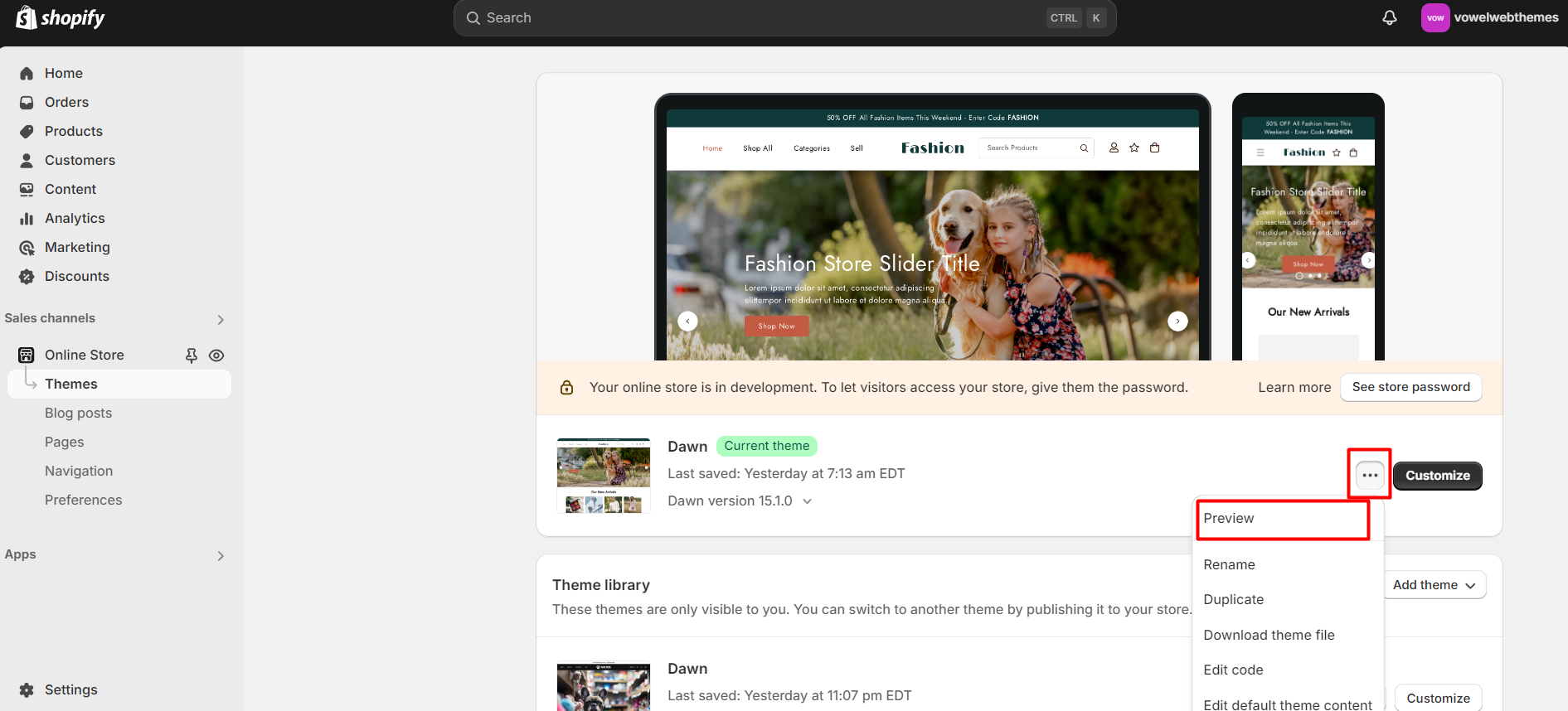Open Themes in sidebar
The width and height of the screenshot is (1568, 711).
[x=119, y=385]
